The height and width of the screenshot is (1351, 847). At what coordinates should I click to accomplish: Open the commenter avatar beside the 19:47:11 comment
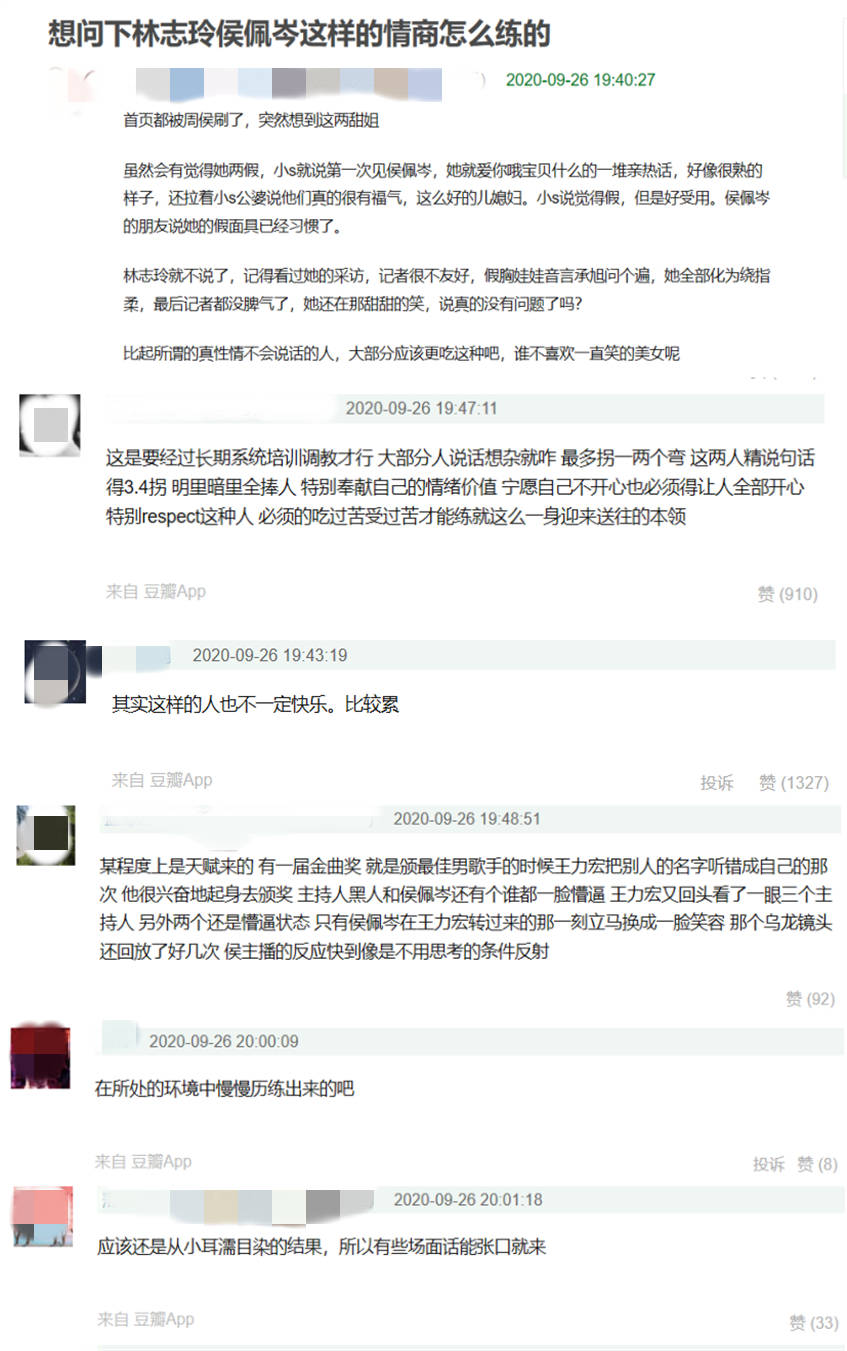(50, 425)
